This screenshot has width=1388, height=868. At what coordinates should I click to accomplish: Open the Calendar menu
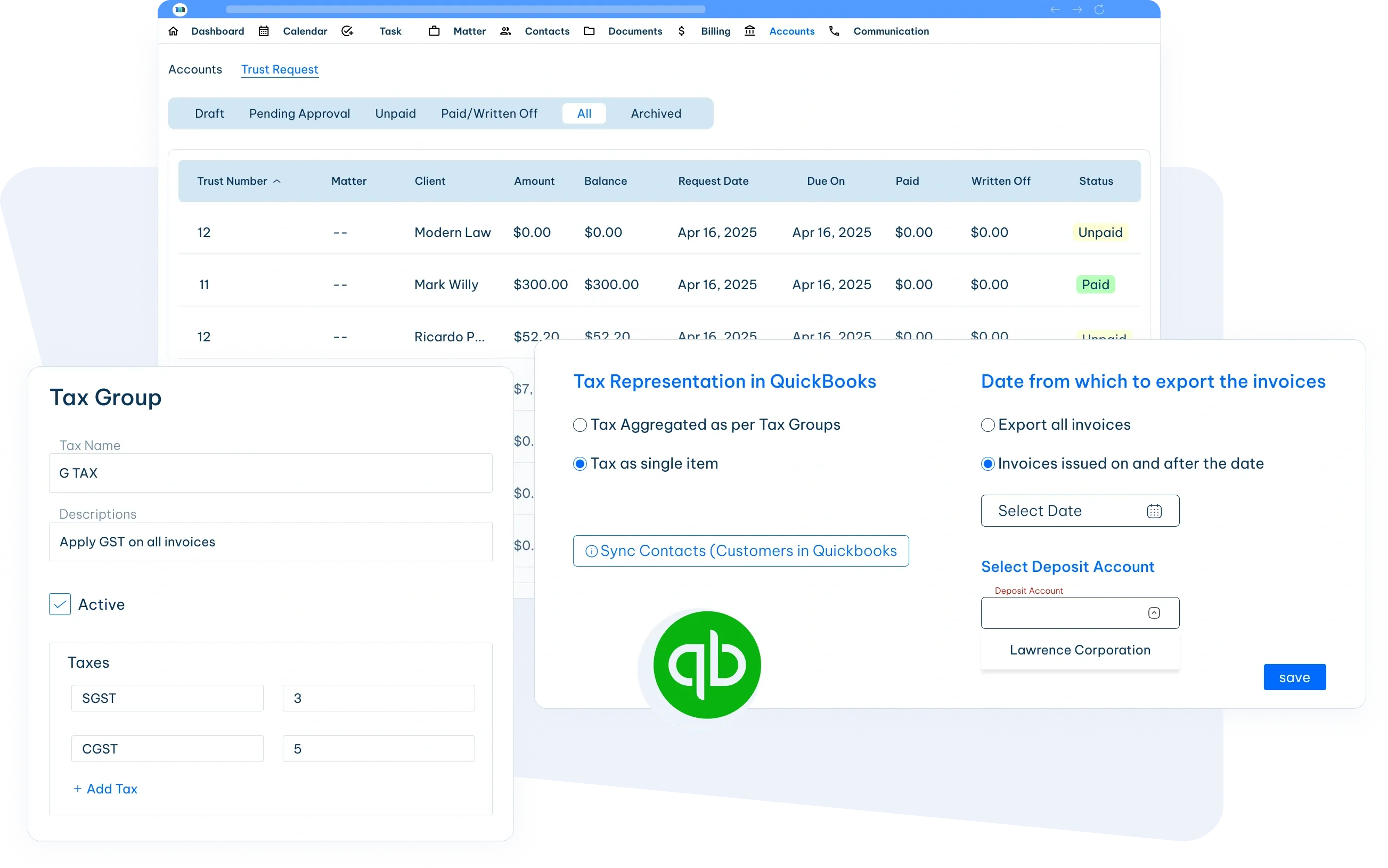coord(305,31)
